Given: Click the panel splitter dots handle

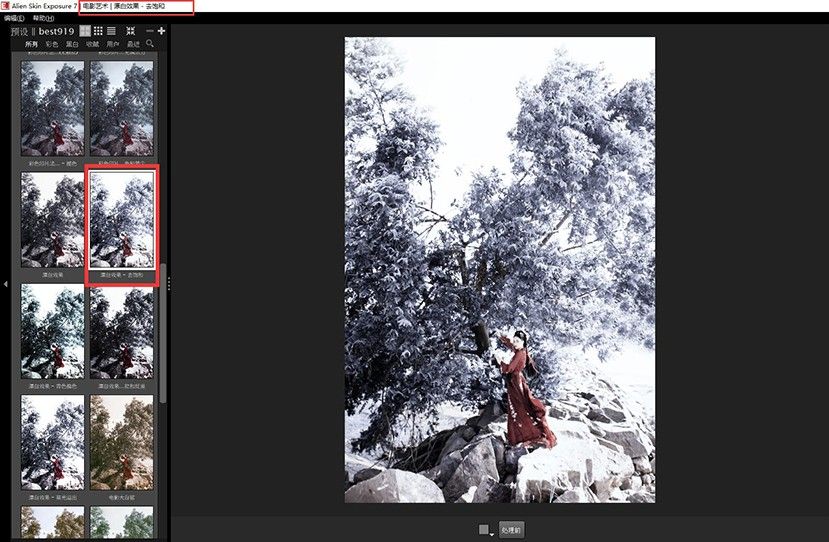Looking at the screenshot, I should click(x=169, y=284).
